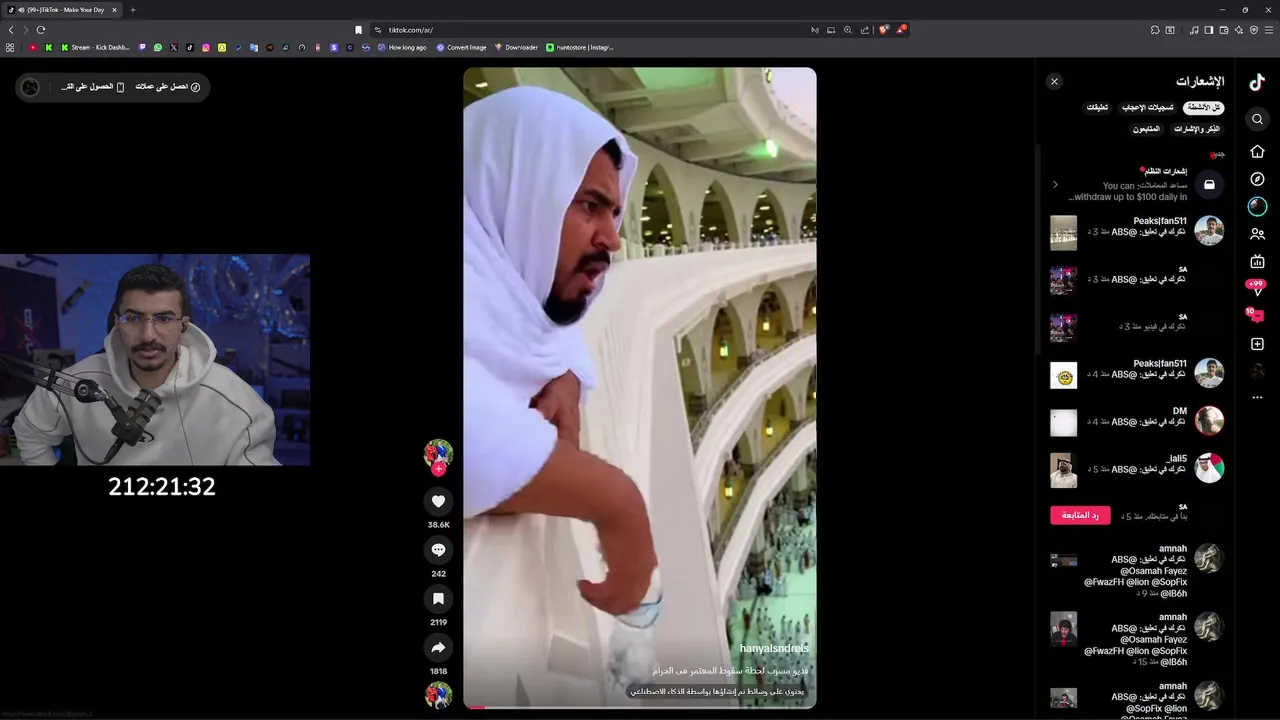Select the Followers notifications filter tab
Image resolution: width=1280 pixels, height=720 pixels.
coord(1146,129)
